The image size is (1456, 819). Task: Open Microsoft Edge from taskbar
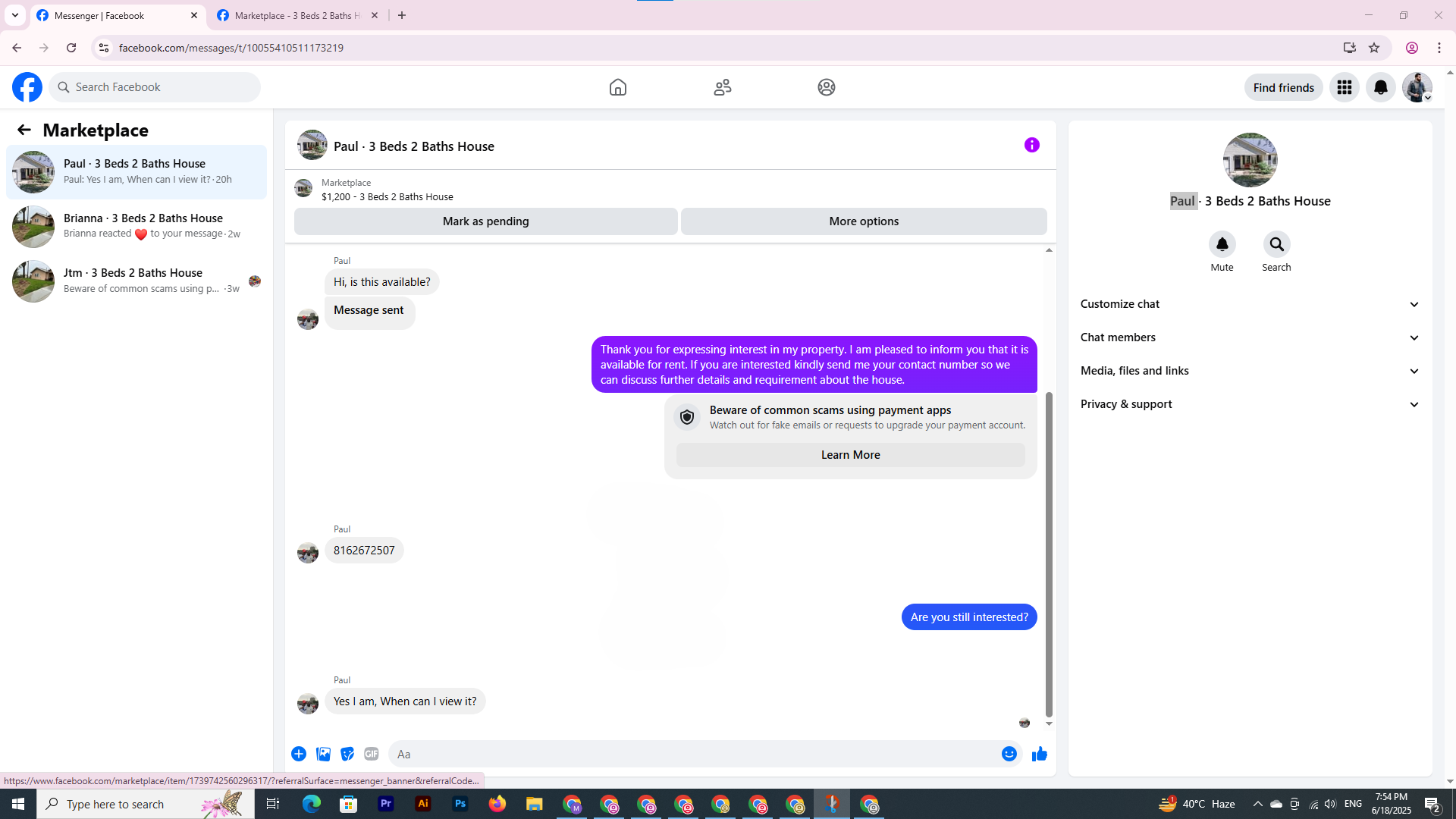(x=312, y=804)
